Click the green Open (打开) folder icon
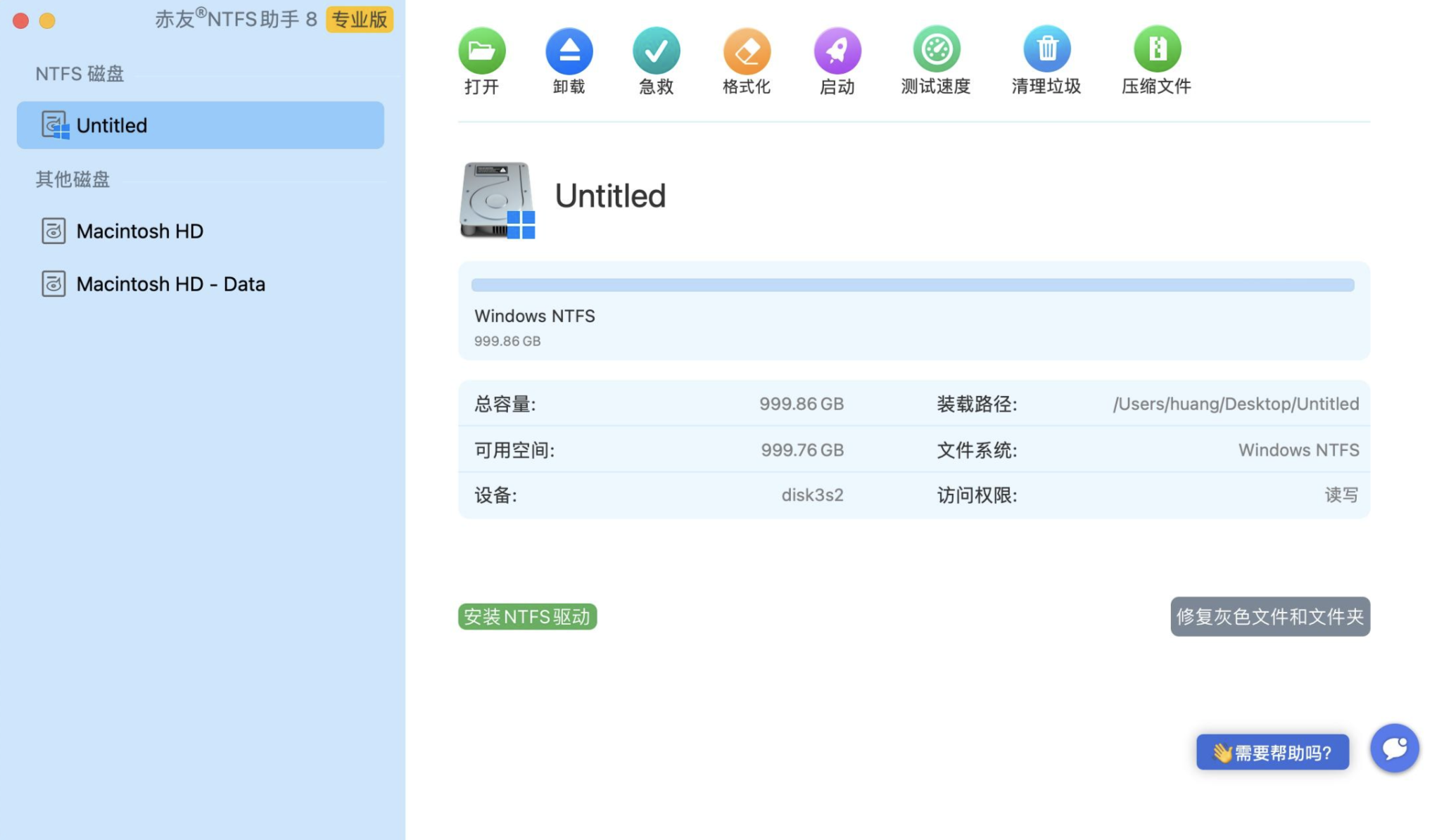Image resolution: width=1444 pixels, height=840 pixels. 482,51
